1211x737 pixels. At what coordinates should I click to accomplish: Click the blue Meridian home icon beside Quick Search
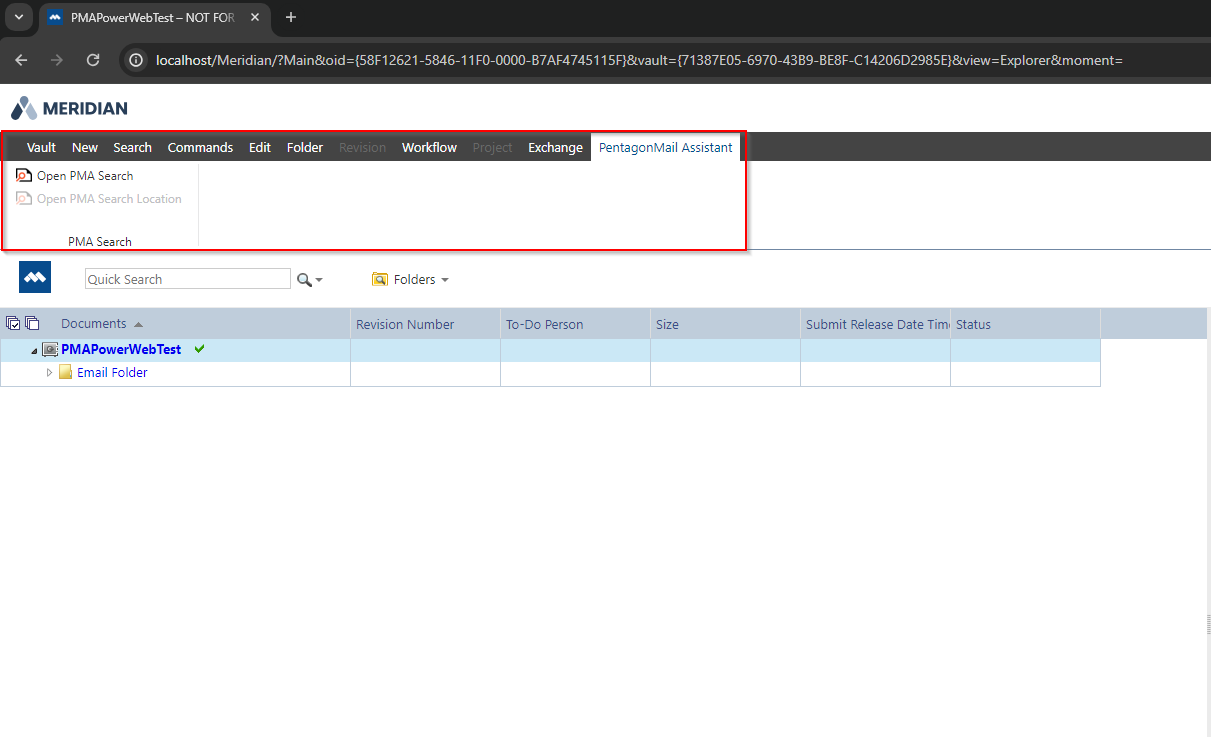tap(35, 278)
